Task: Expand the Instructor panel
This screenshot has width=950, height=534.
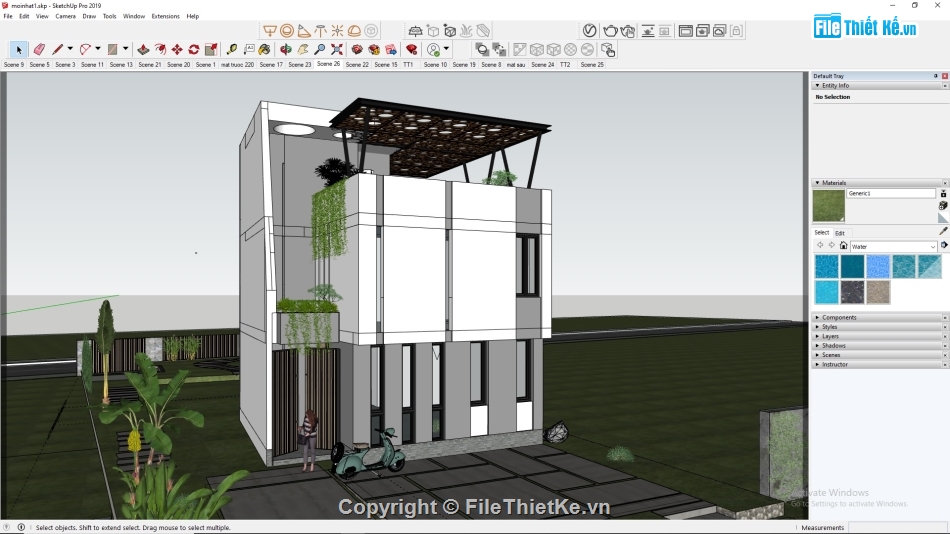Action: pyautogui.click(x=817, y=364)
